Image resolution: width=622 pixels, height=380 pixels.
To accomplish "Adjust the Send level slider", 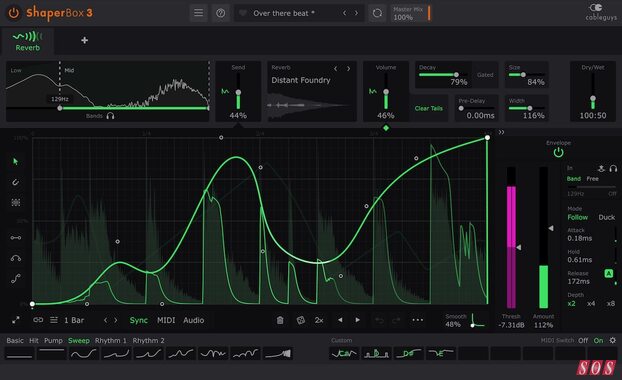I will point(238,92).
